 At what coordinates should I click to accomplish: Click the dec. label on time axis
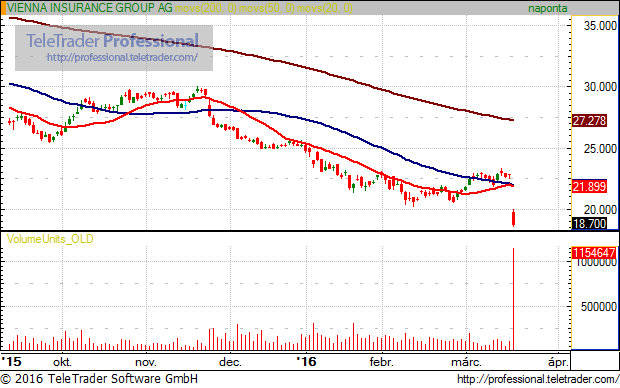click(230, 362)
